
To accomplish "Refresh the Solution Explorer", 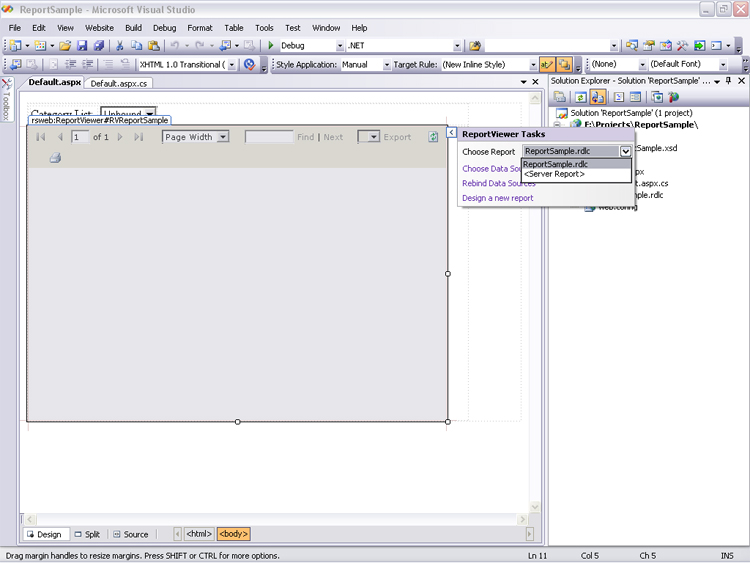I will click(x=580, y=97).
